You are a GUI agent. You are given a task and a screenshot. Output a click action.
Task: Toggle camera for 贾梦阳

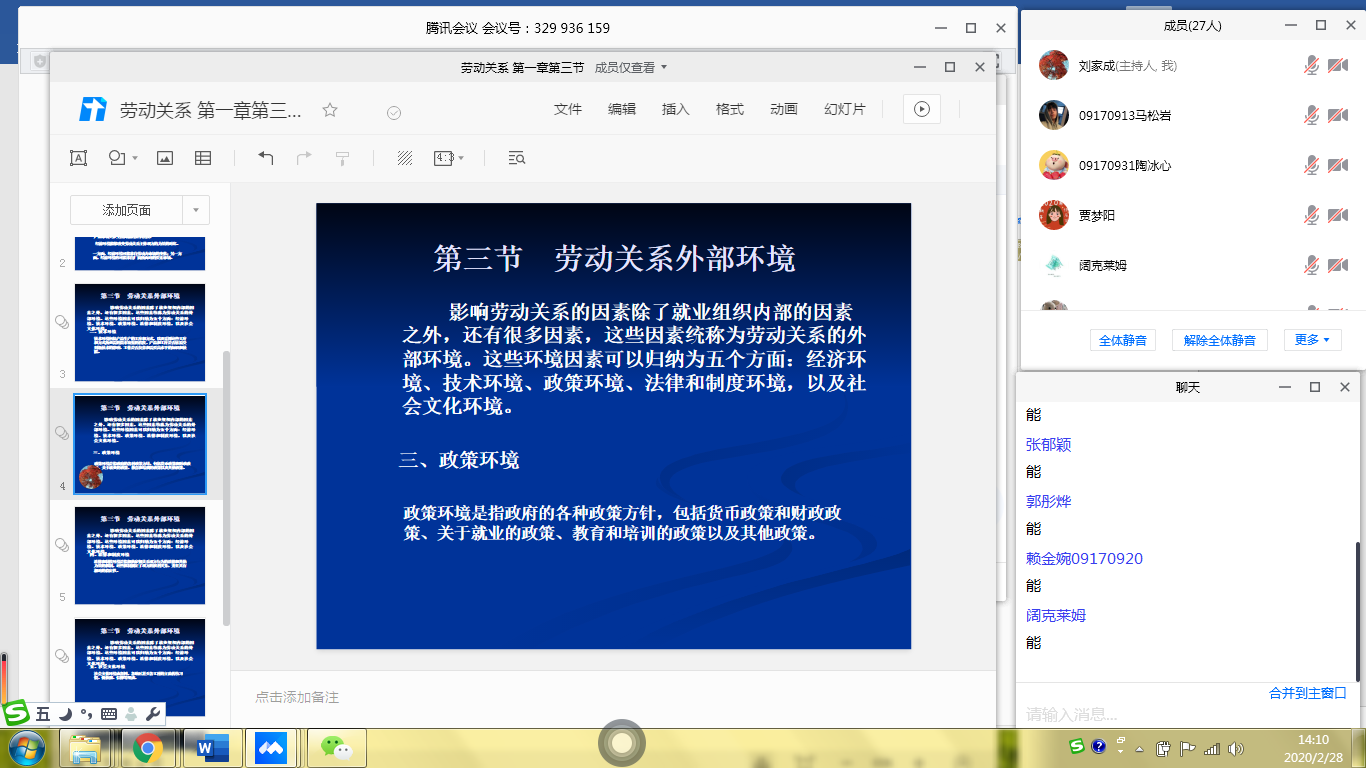click(x=1338, y=215)
